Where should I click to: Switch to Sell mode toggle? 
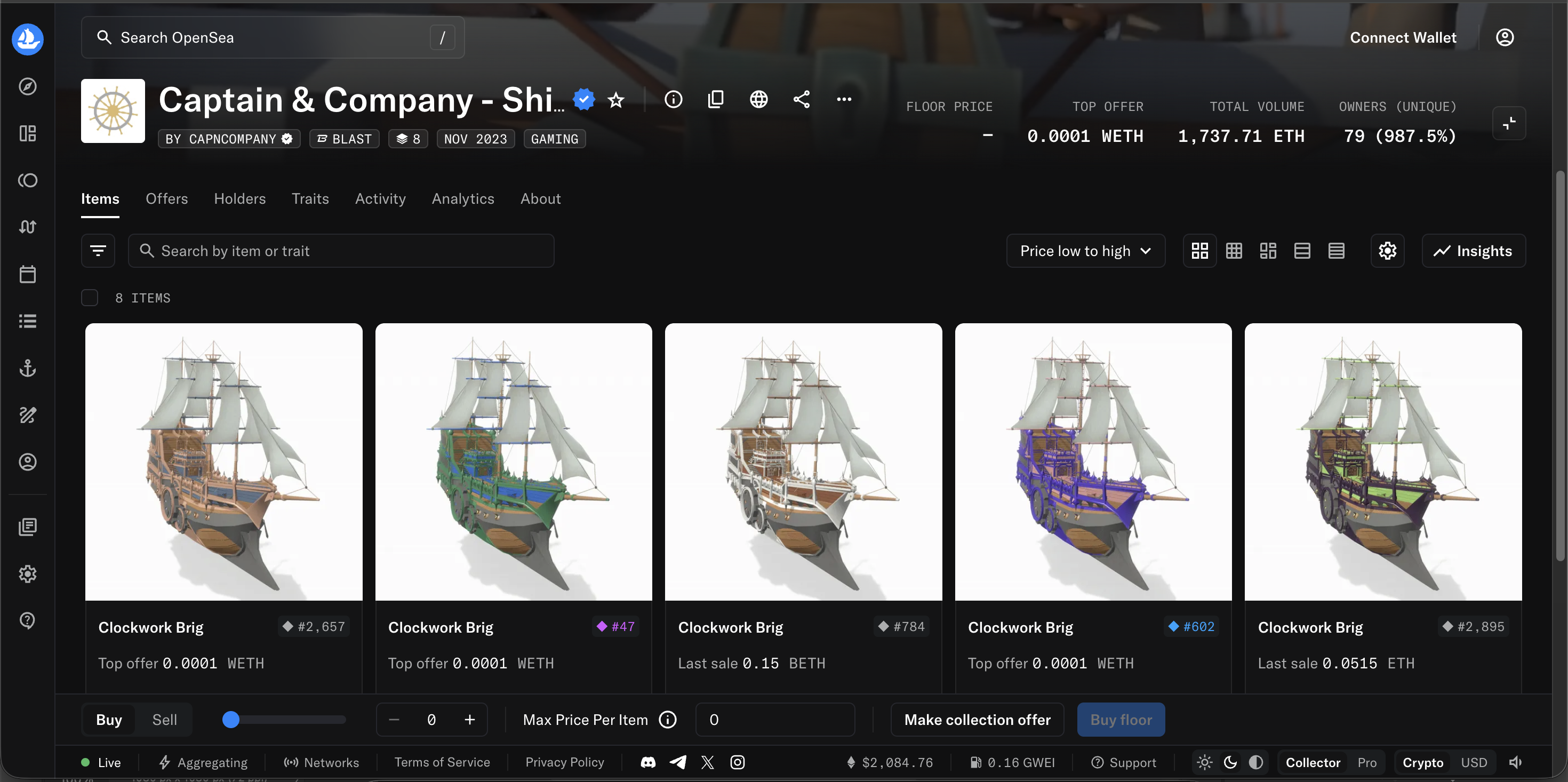click(164, 719)
